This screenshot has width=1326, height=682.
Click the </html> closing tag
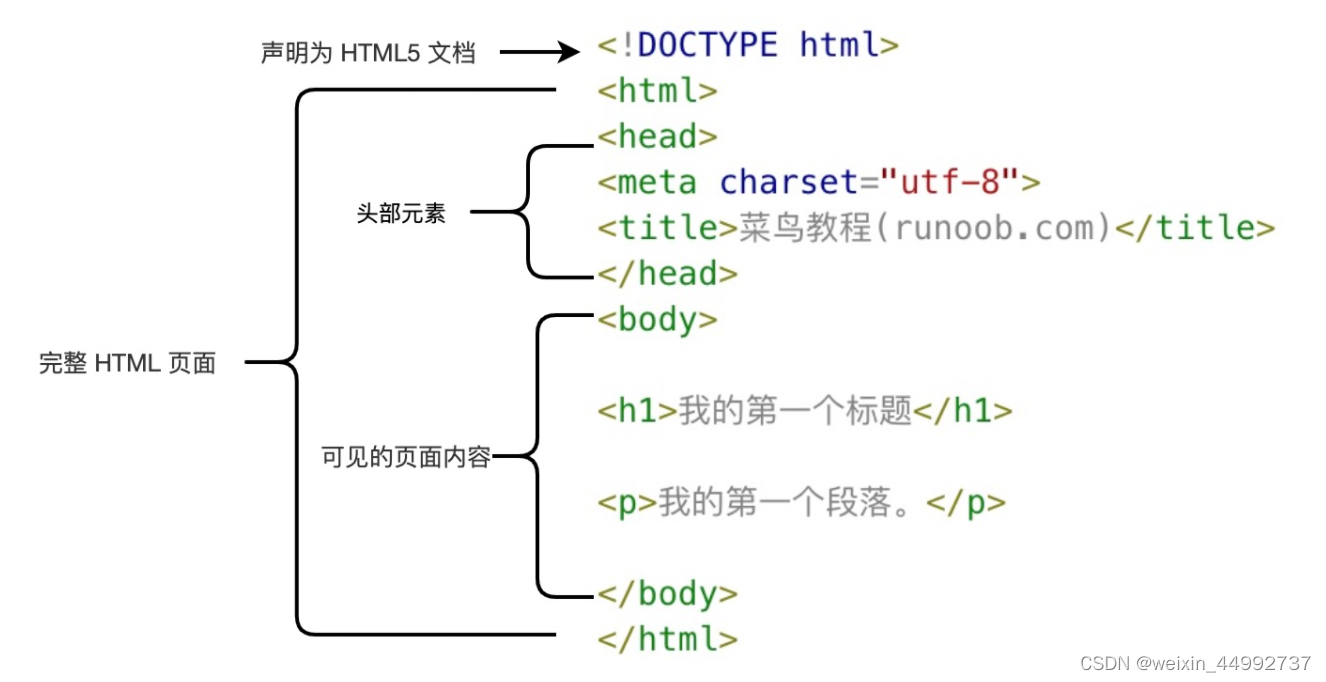(665, 638)
